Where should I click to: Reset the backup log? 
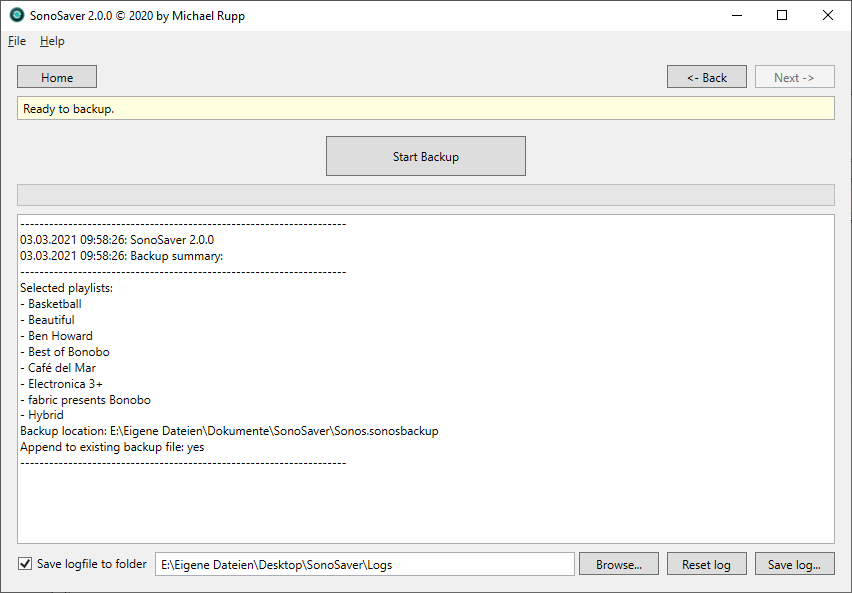point(706,563)
